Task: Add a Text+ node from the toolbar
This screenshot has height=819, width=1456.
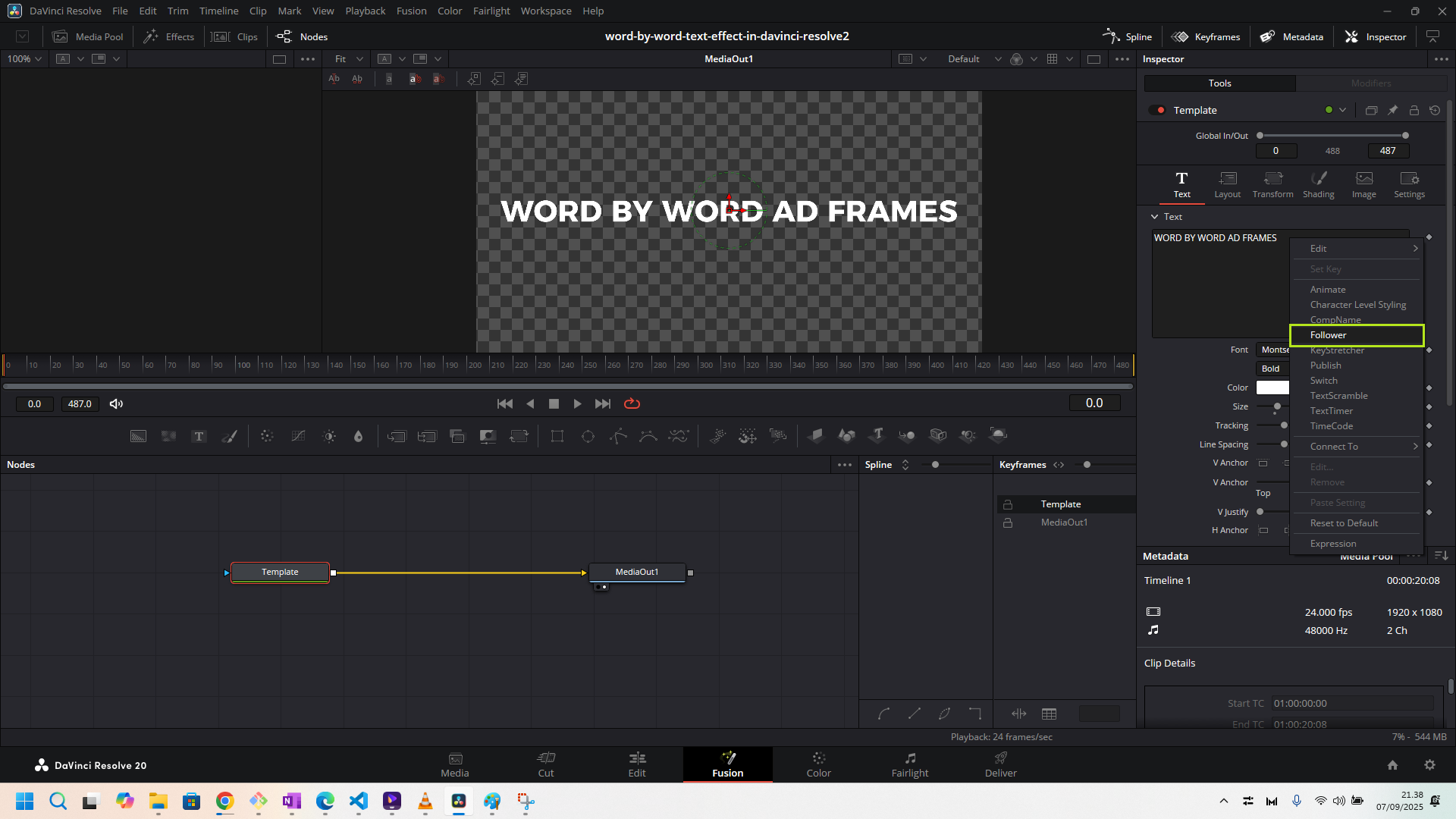Action: click(x=199, y=436)
